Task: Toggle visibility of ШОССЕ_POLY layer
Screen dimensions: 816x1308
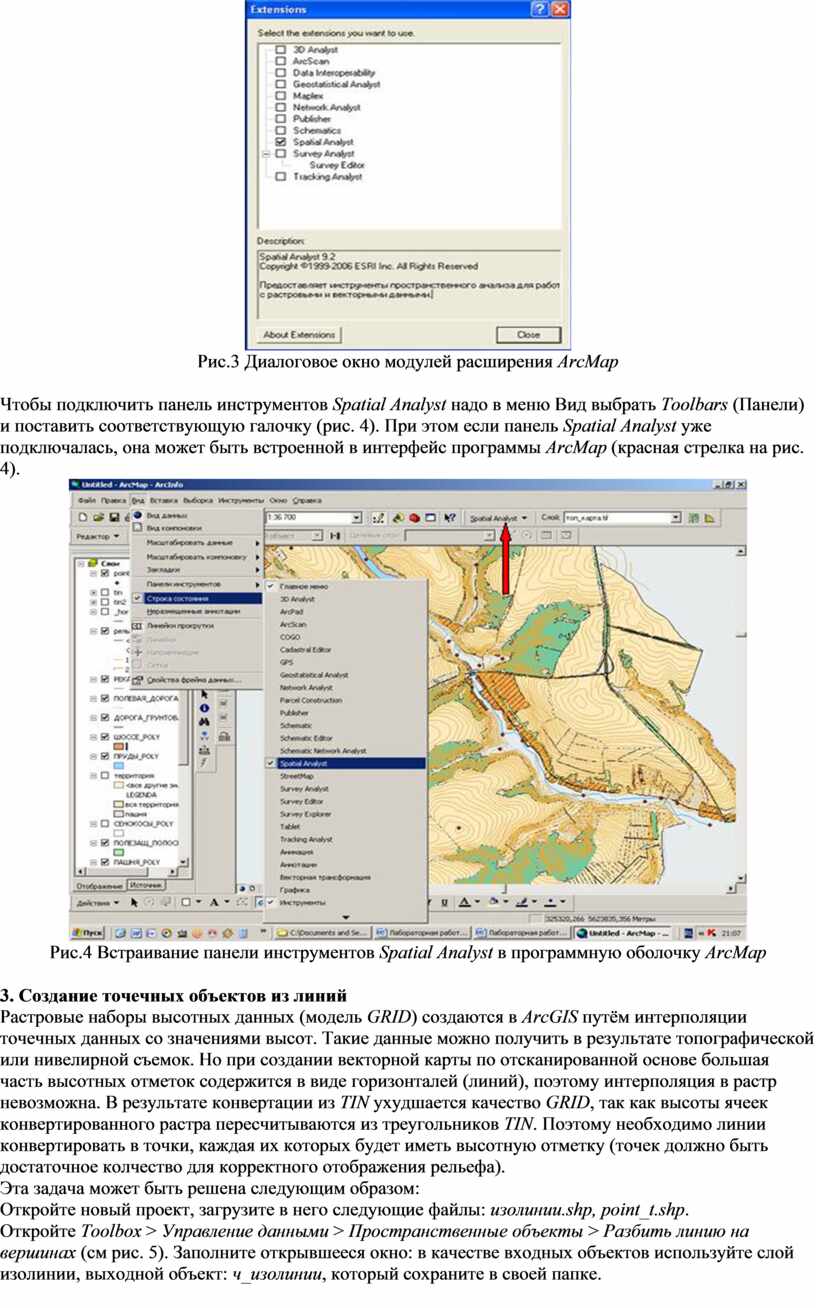Action: click(x=104, y=736)
